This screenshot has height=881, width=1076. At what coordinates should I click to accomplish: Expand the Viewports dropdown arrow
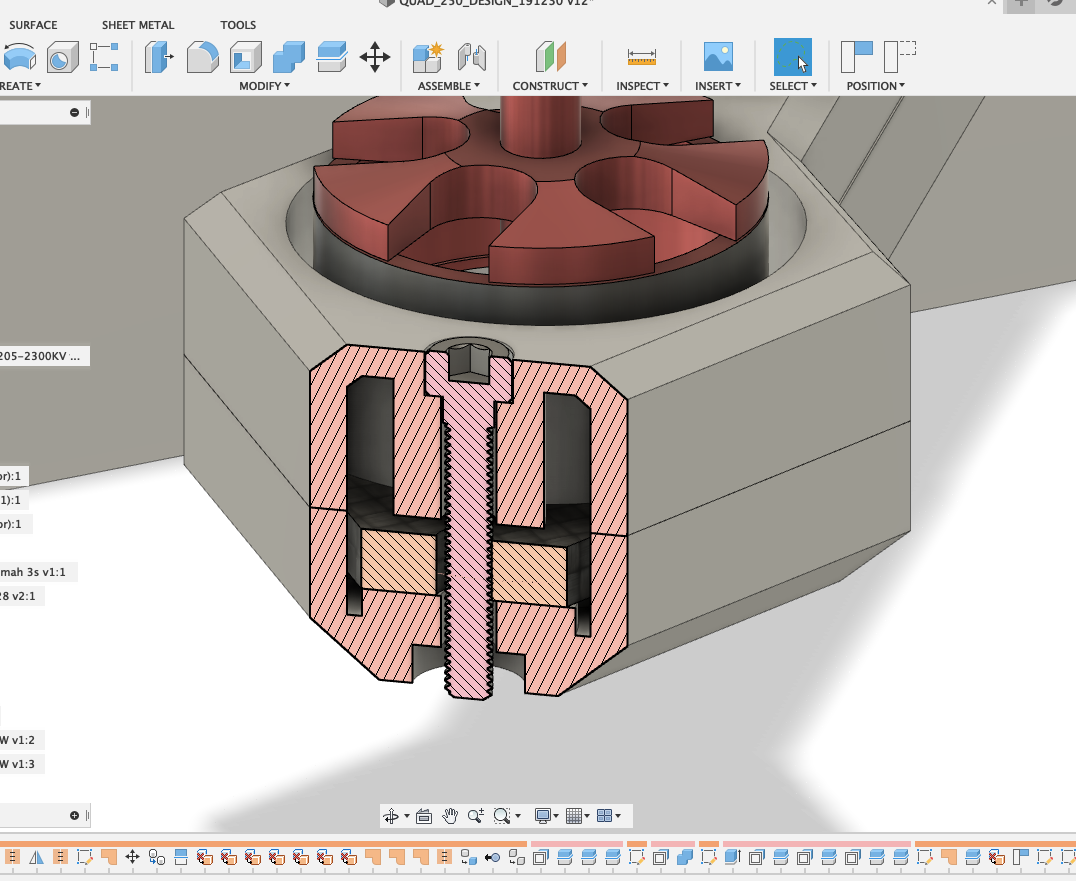[x=618, y=816]
